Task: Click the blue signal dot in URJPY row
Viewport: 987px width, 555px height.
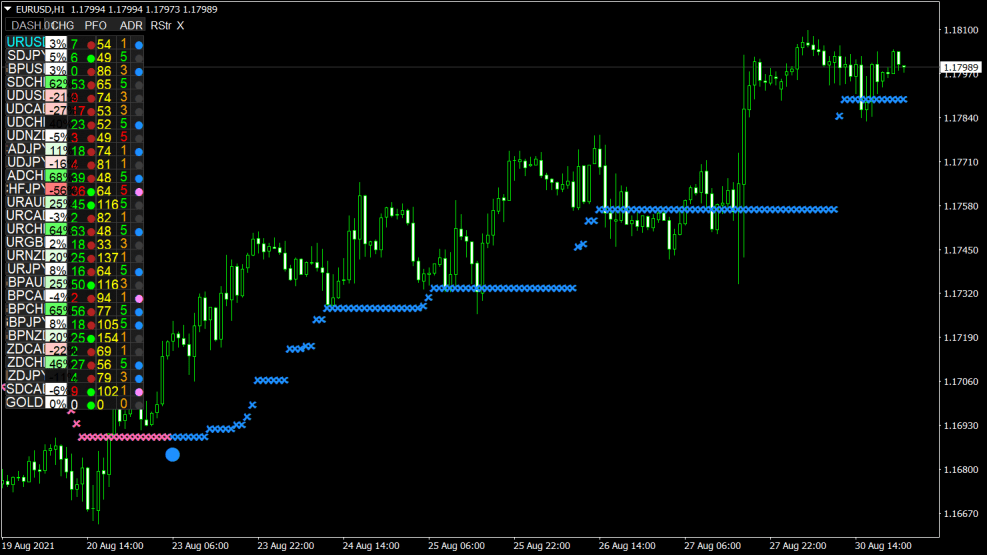Action: (138, 272)
